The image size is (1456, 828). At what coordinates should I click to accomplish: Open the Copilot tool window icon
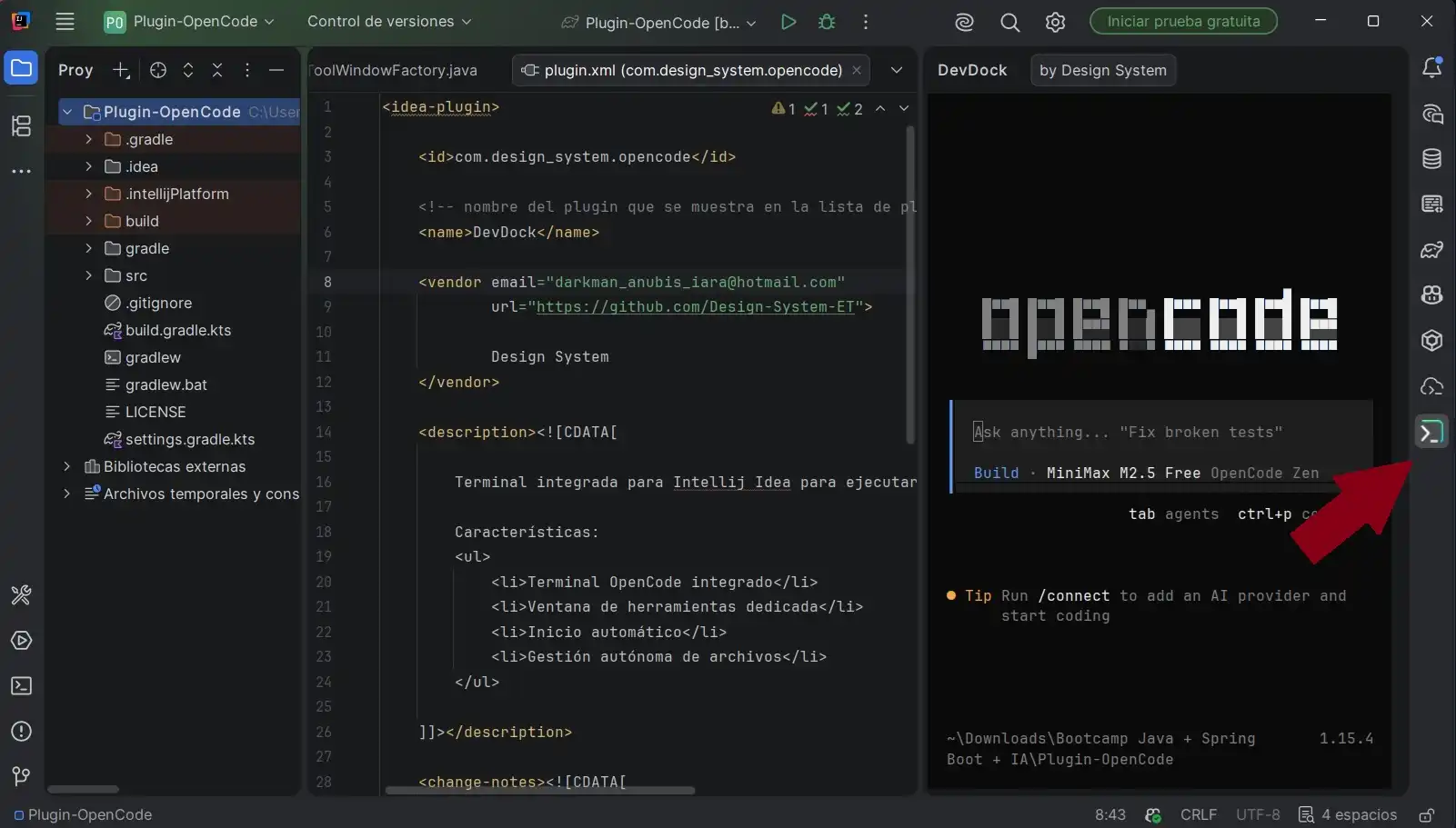(x=1432, y=295)
